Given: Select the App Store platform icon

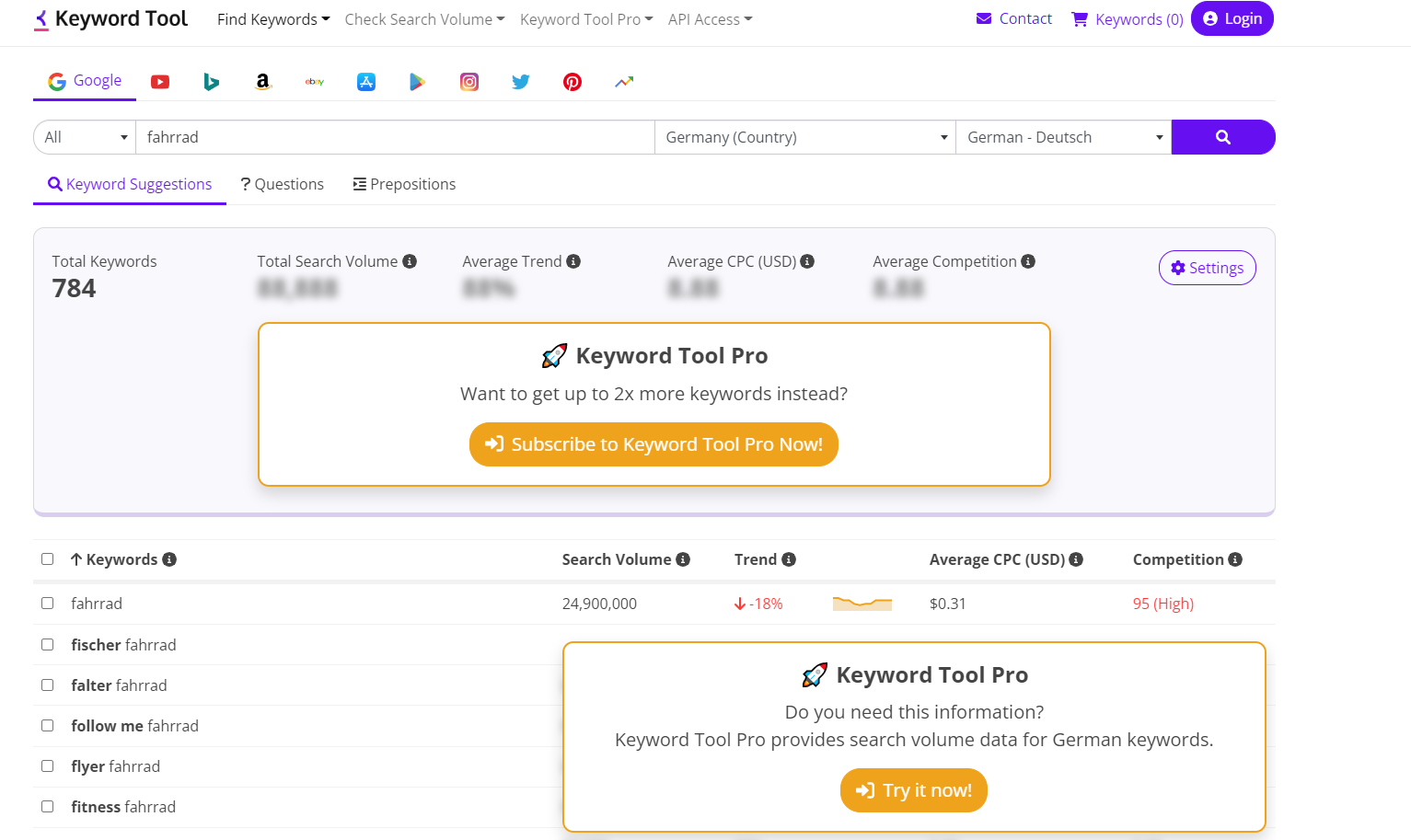Looking at the screenshot, I should [x=366, y=82].
